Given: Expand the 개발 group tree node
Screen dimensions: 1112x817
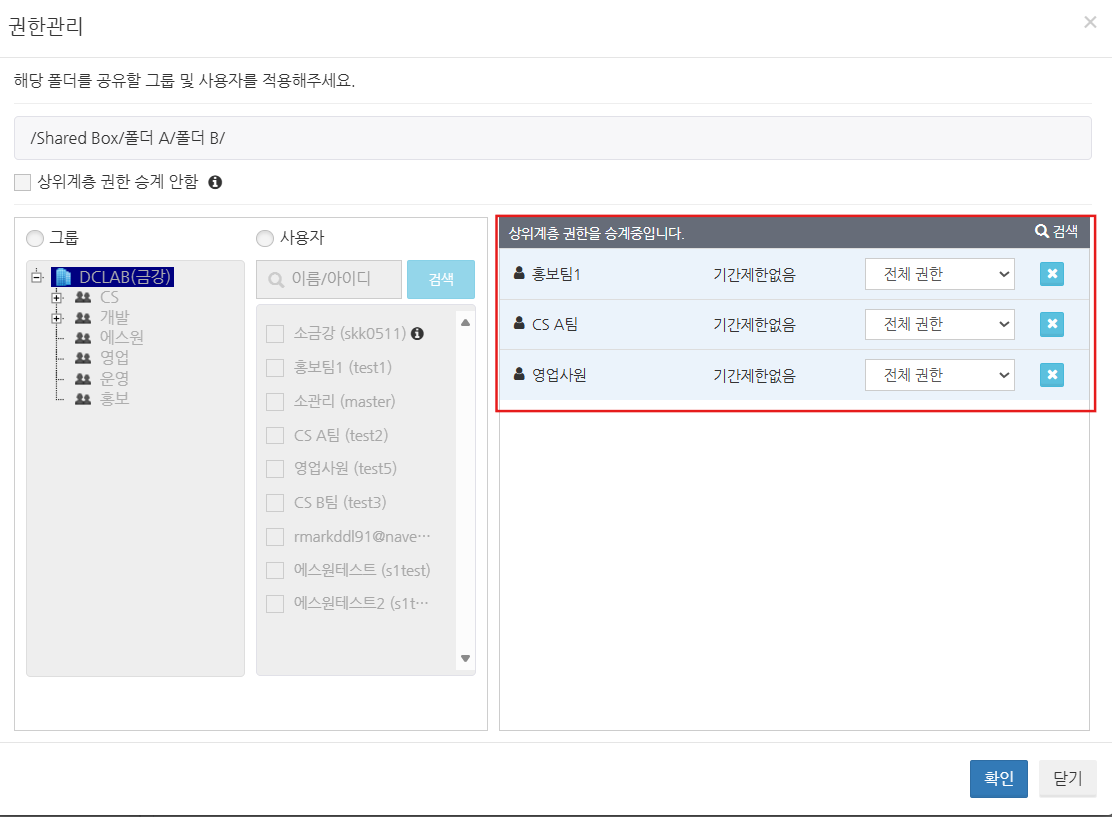Looking at the screenshot, I should click(57, 318).
